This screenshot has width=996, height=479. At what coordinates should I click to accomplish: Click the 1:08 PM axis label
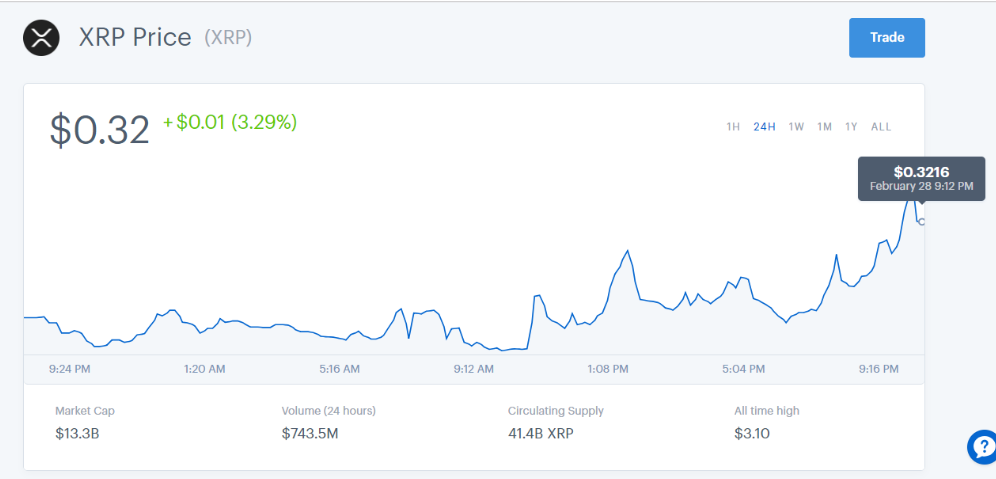click(608, 369)
